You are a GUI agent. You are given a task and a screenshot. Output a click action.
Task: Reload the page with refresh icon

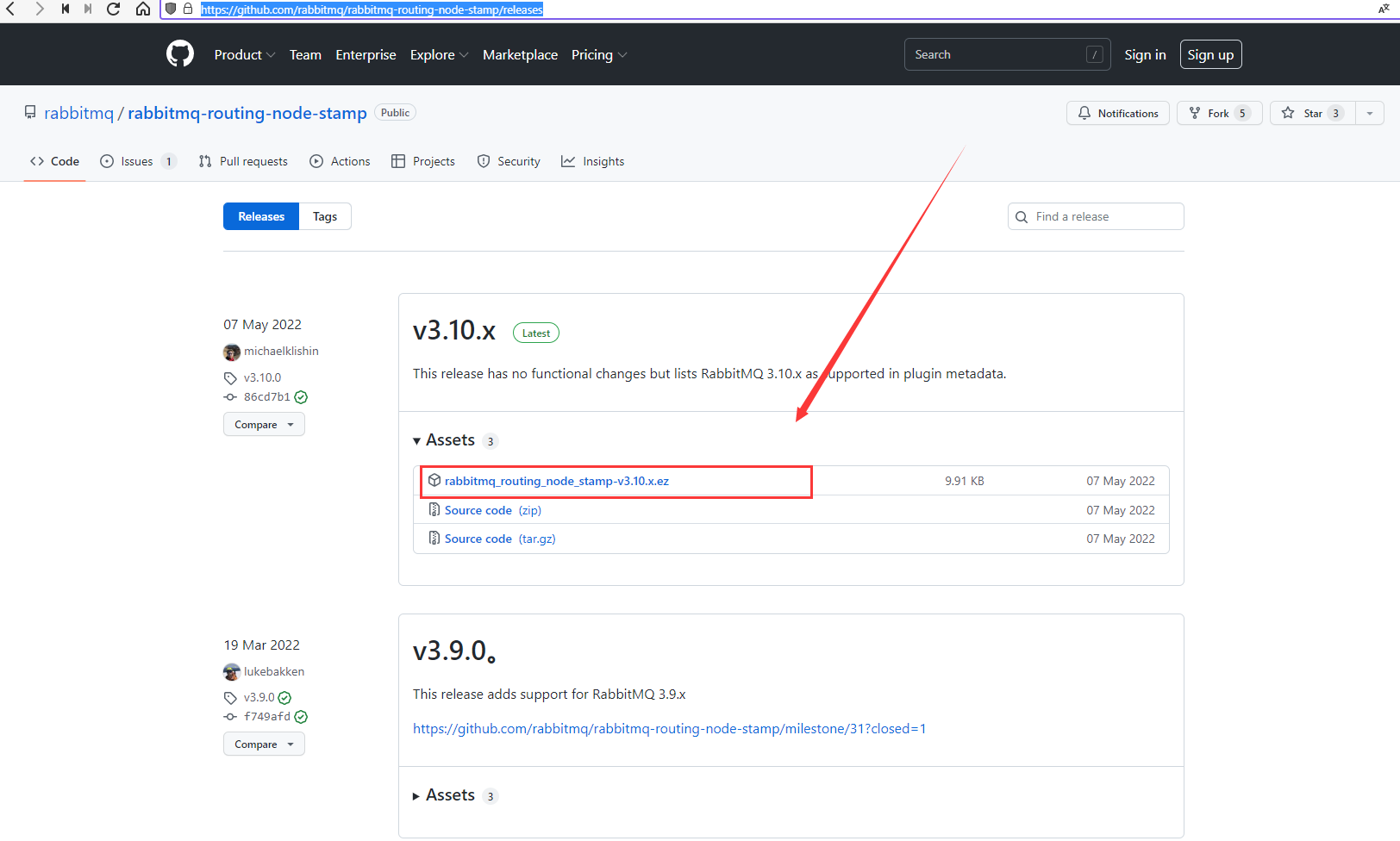113,9
